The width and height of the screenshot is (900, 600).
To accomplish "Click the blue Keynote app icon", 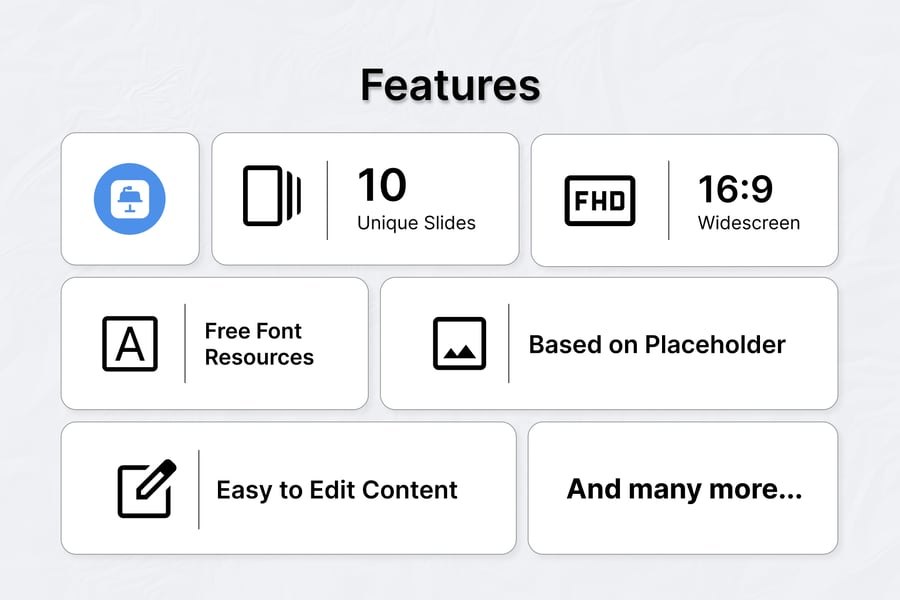I will click(x=130, y=199).
